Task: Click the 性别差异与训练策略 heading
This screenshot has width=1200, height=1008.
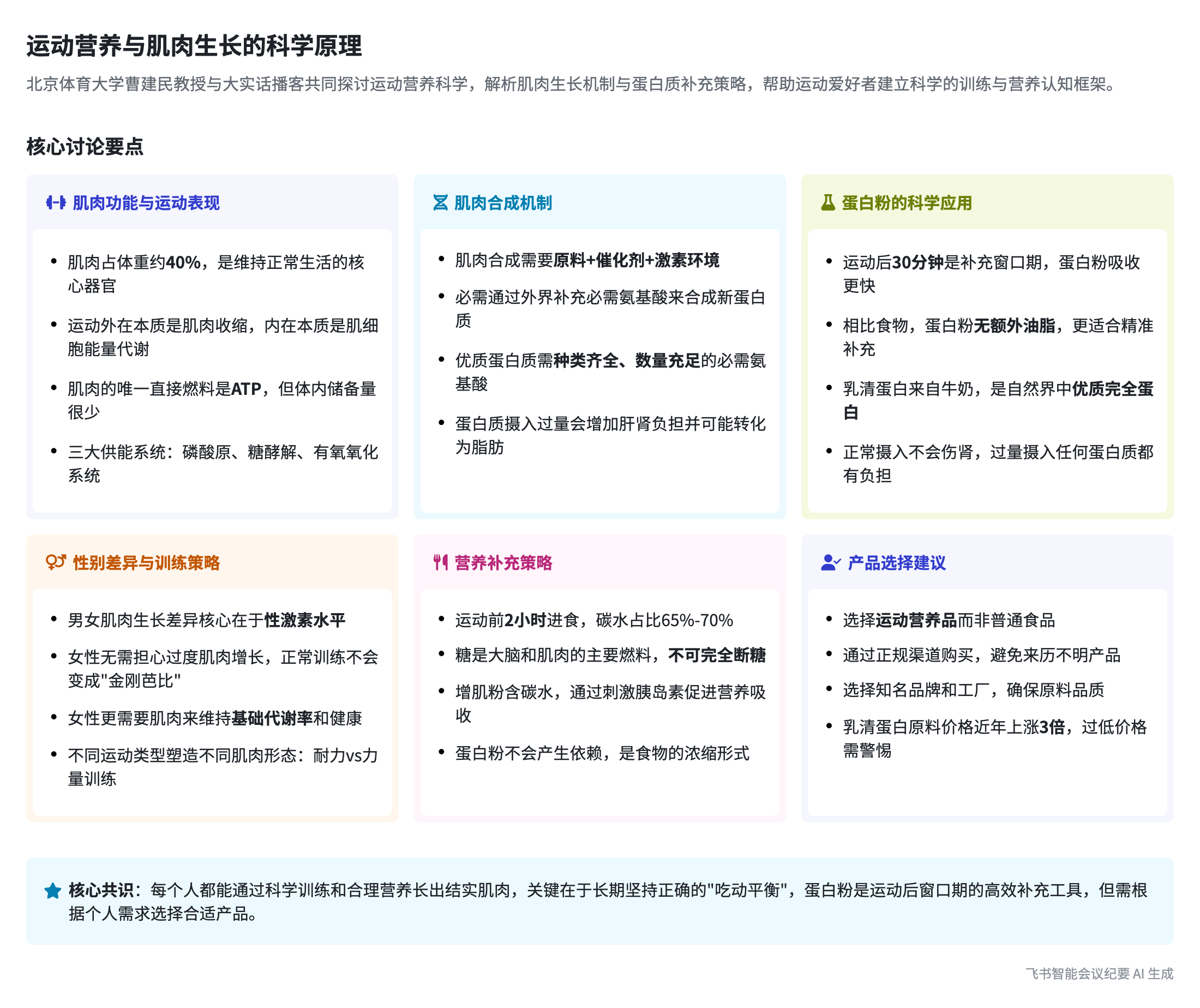Action: [146, 563]
